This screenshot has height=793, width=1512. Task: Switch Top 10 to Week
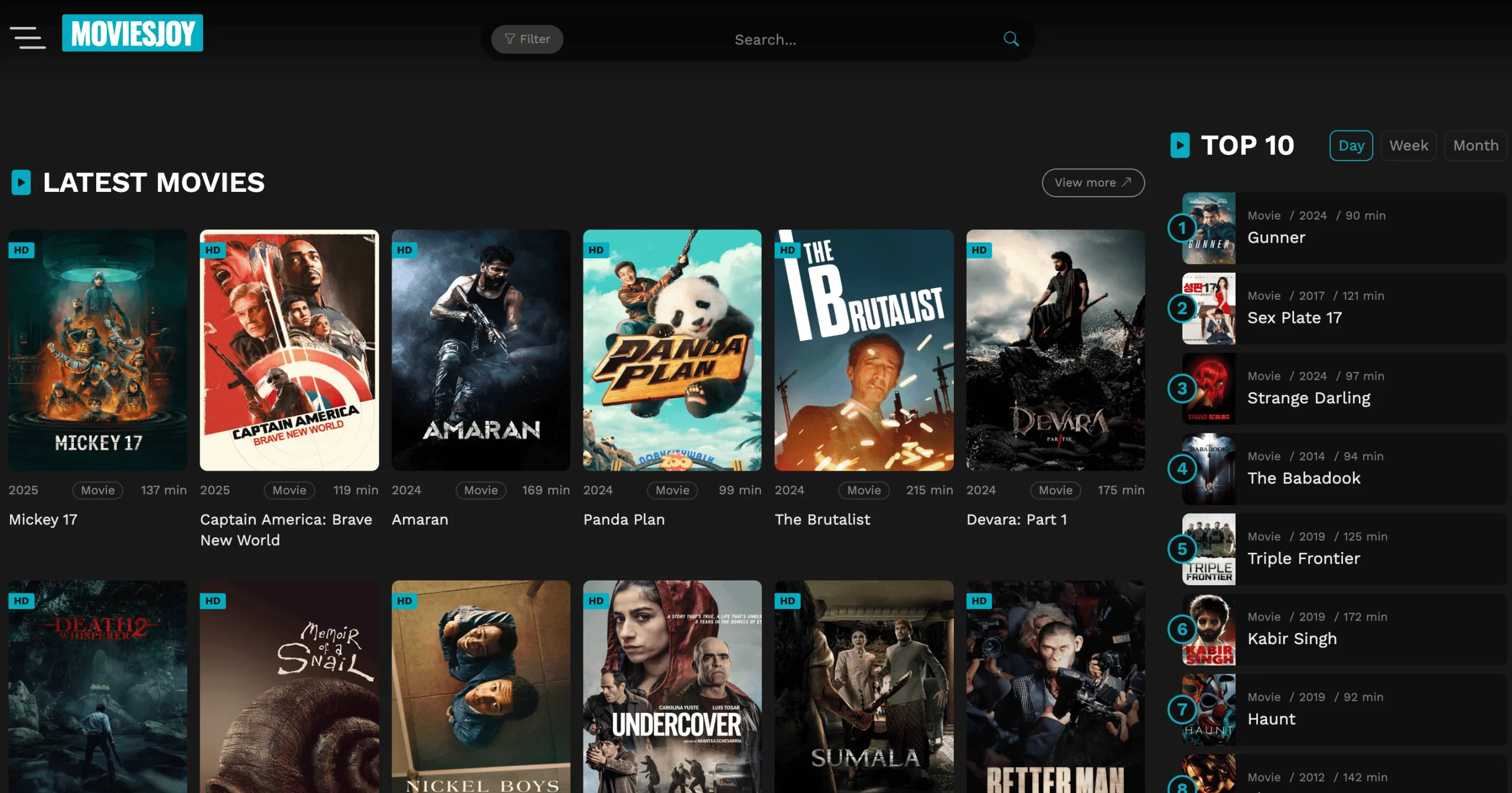point(1408,145)
